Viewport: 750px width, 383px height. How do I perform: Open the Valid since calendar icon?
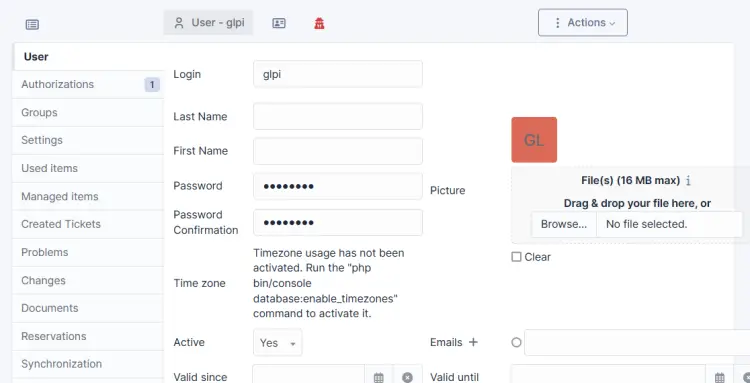[379, 377]
